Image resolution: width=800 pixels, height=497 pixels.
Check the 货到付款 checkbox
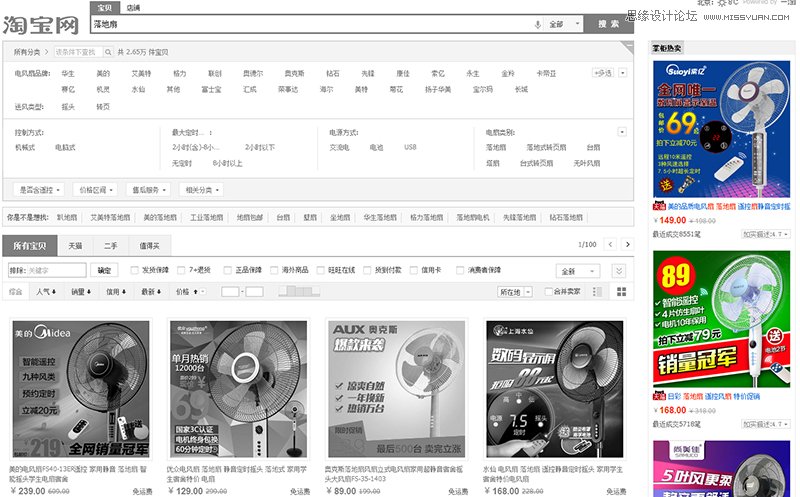[x=367, y=270]
